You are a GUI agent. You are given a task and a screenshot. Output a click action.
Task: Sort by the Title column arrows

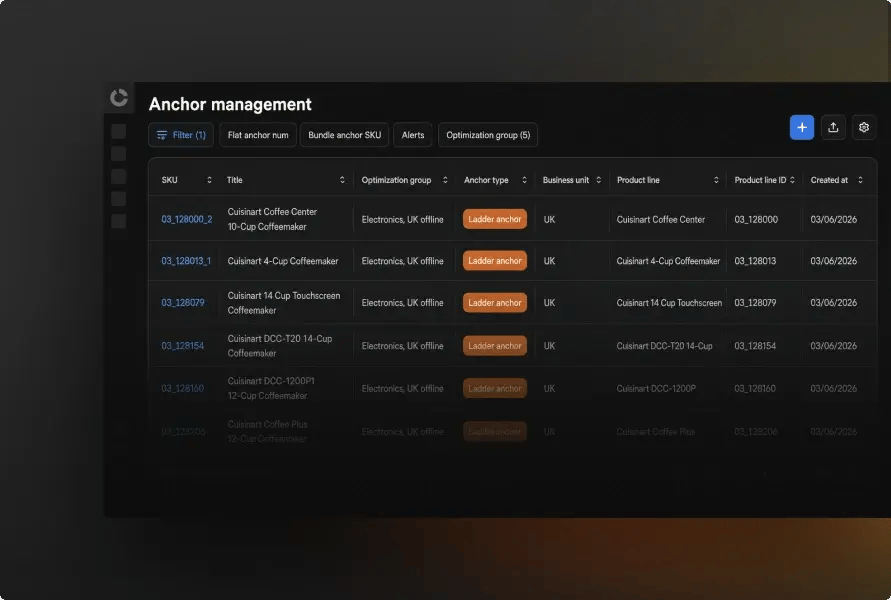point(342,180)
